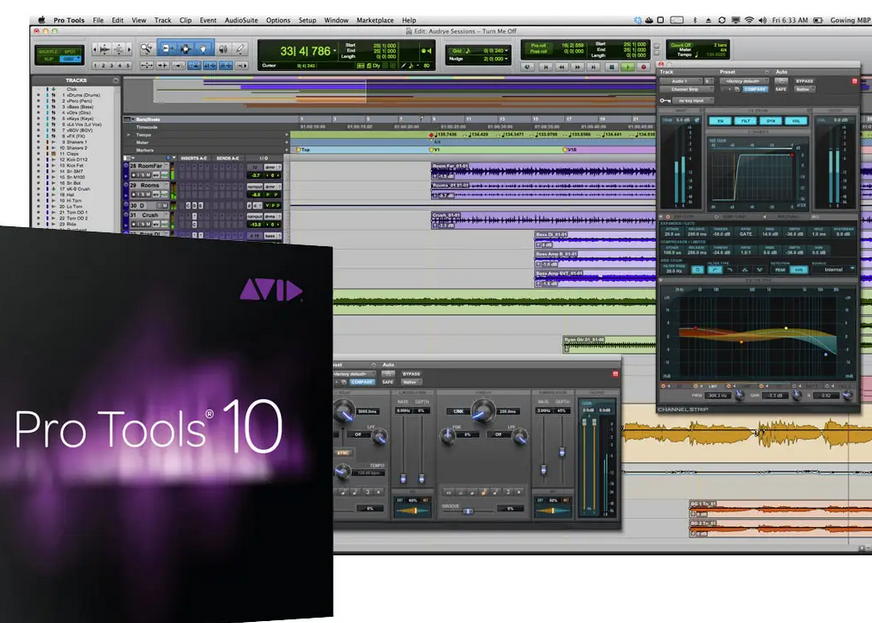Toggle BYPASS in the delay plug-in window
This screenshot has height=623, width=872.
412,374
